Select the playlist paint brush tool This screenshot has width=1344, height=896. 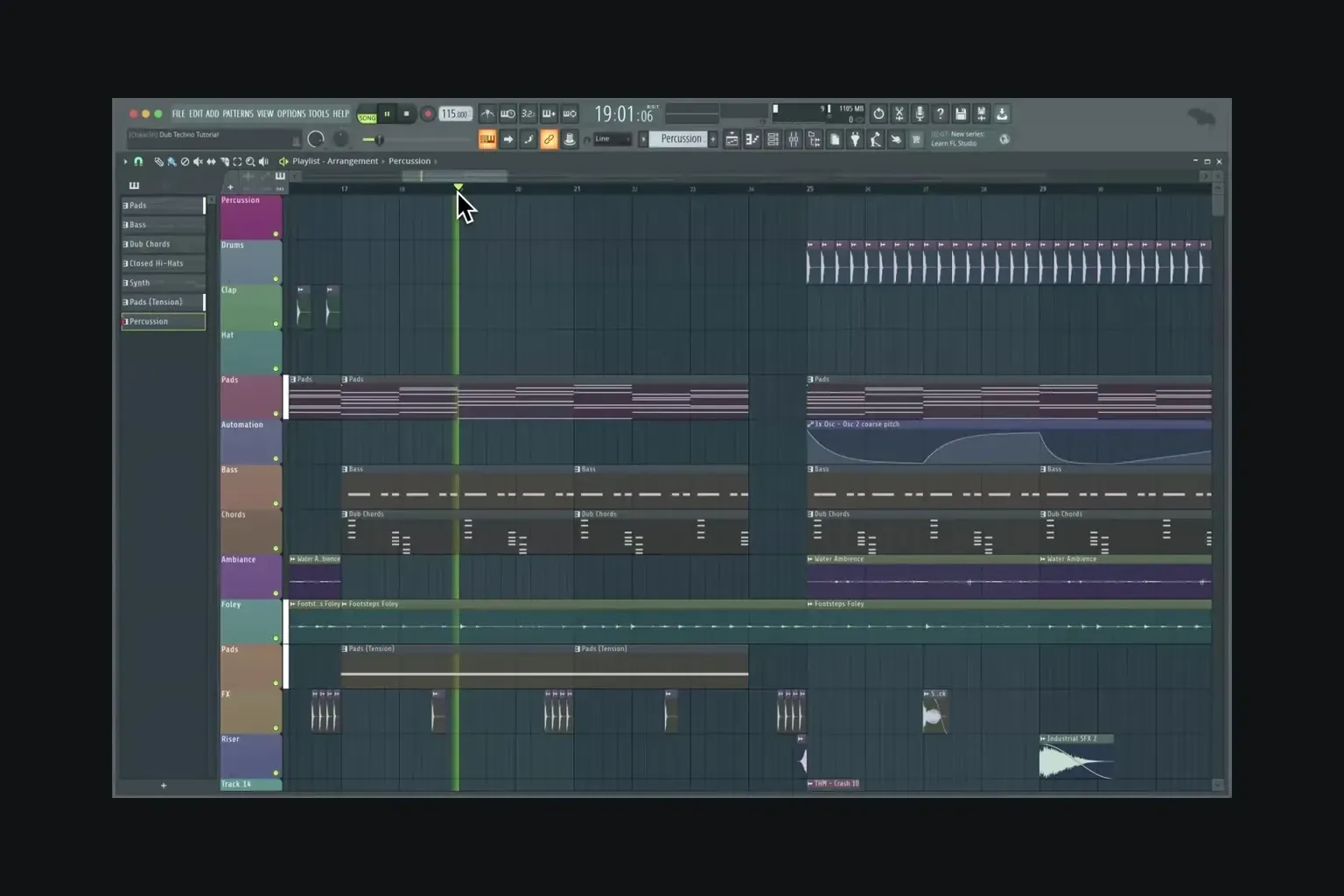coord(171,162)
